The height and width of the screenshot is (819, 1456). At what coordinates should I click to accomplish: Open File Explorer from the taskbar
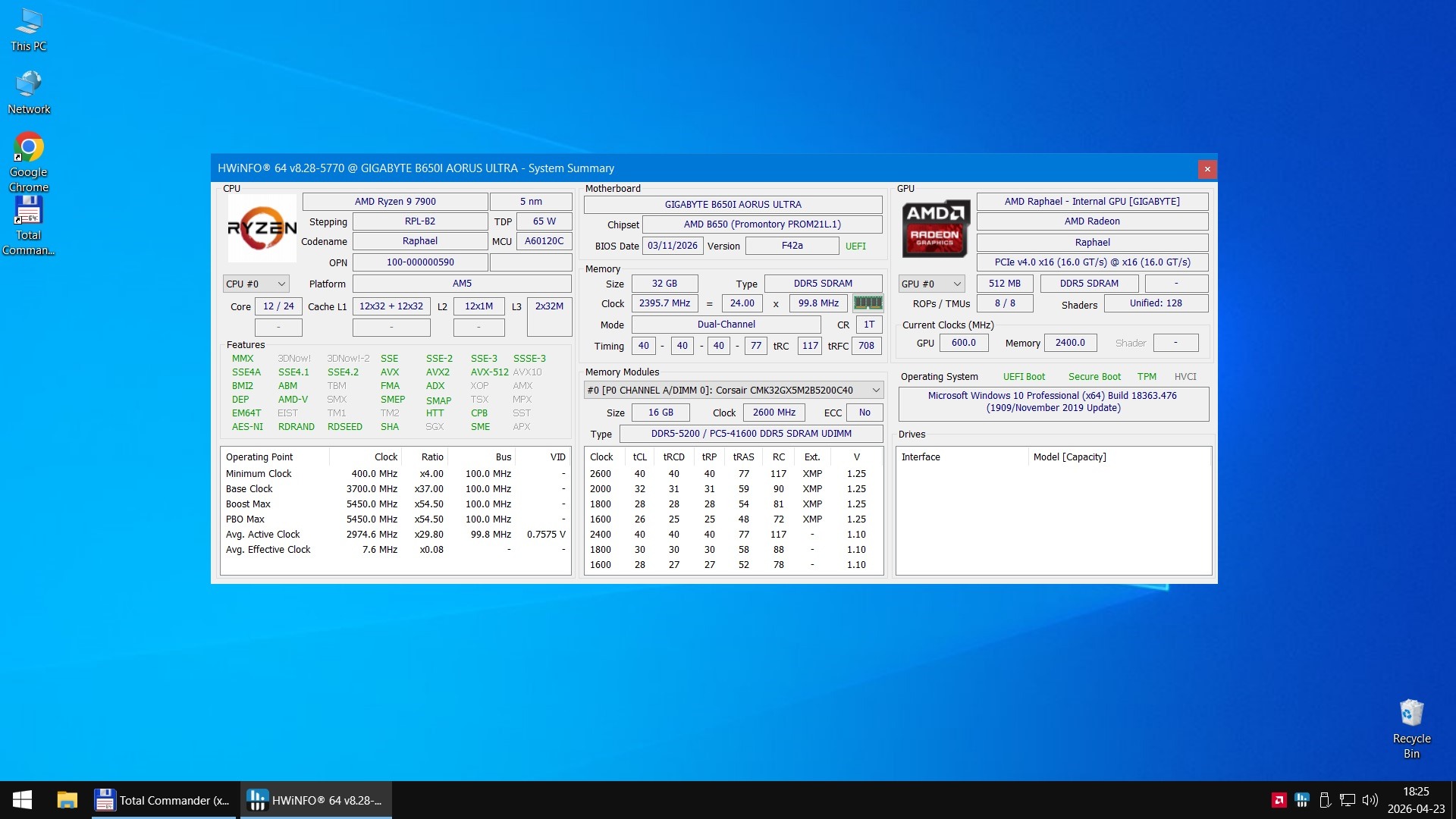(x=67, y=800)
